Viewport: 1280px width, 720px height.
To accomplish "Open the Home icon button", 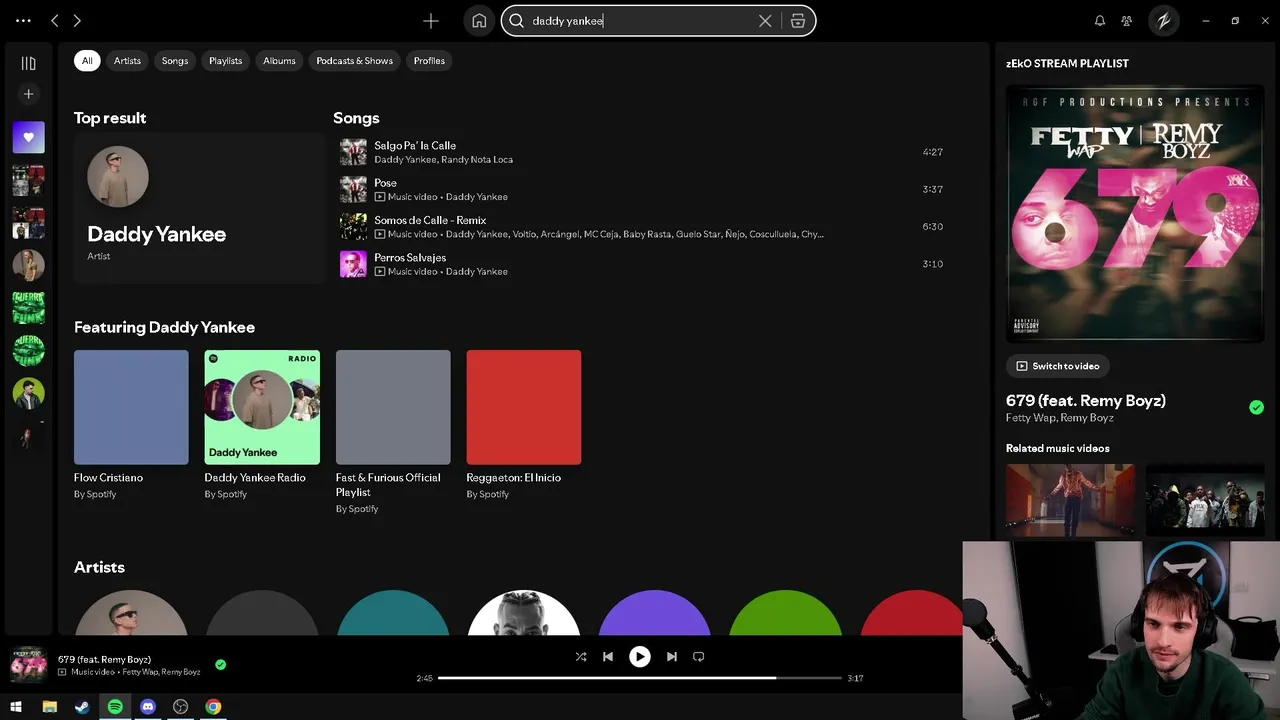I will (x=479, y=20).
